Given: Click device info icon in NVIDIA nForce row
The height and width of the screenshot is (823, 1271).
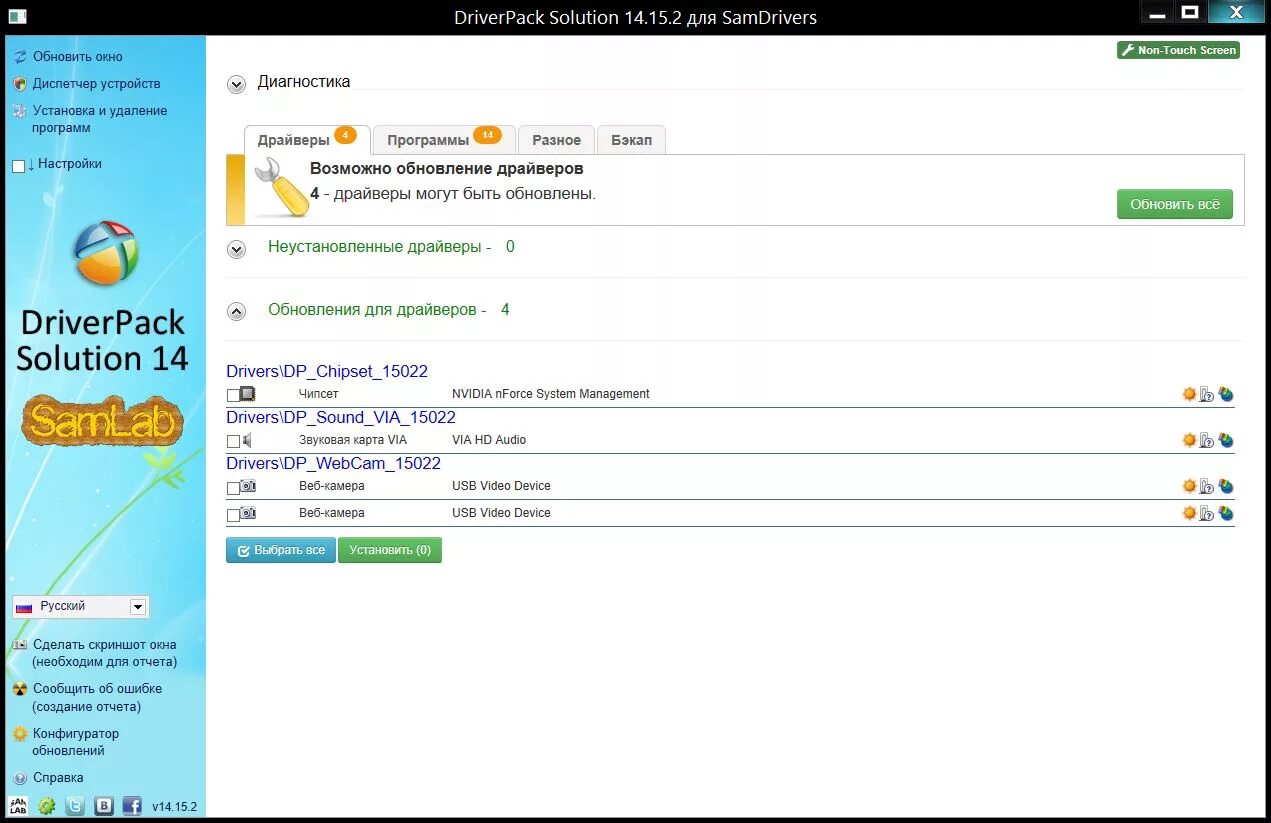Looking at the screenshot, I should coord(1207,394).
